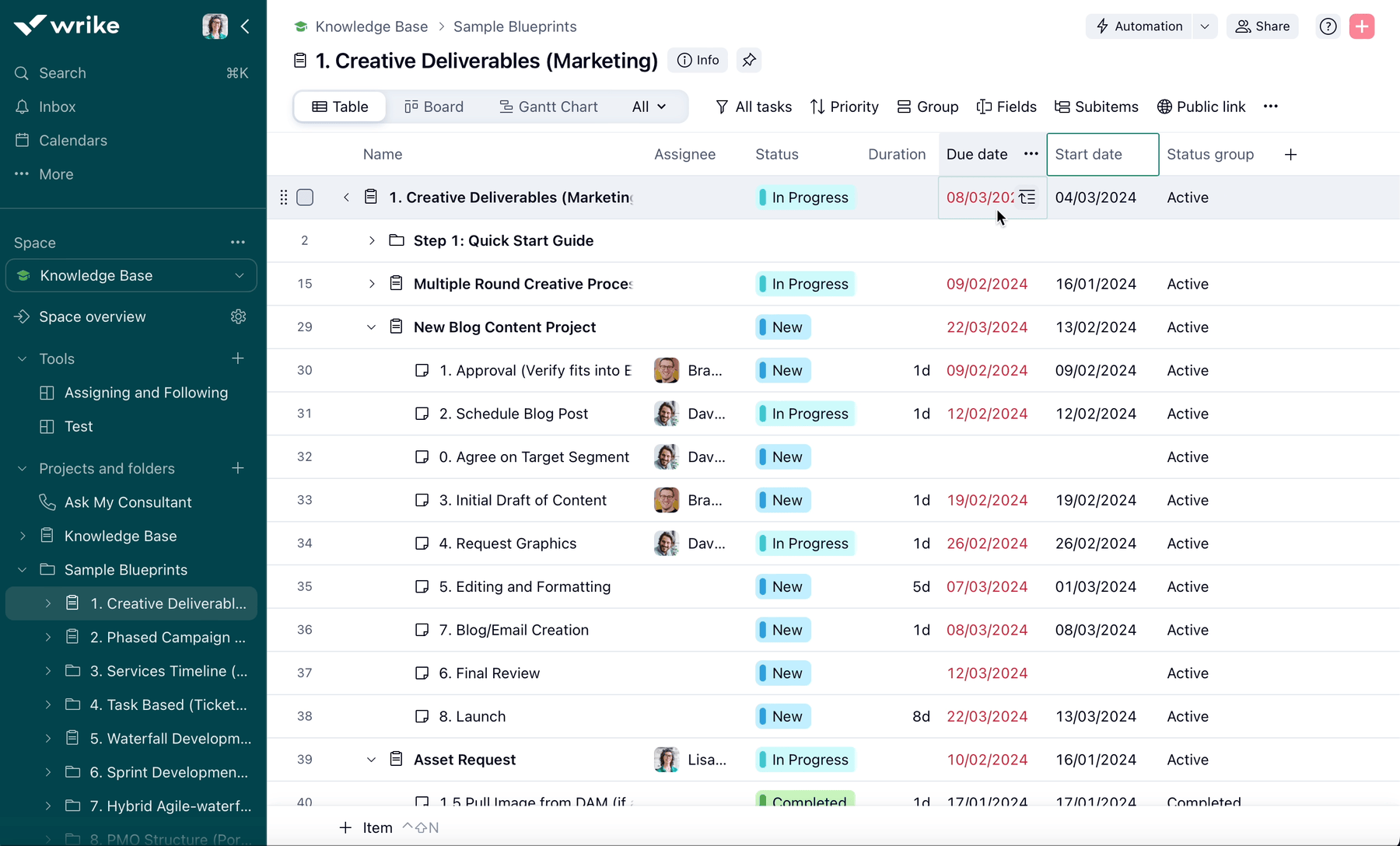Click the pin icon beside Info
The image size is (1400, 846).
pyautogui.click(x=748, y=60)
